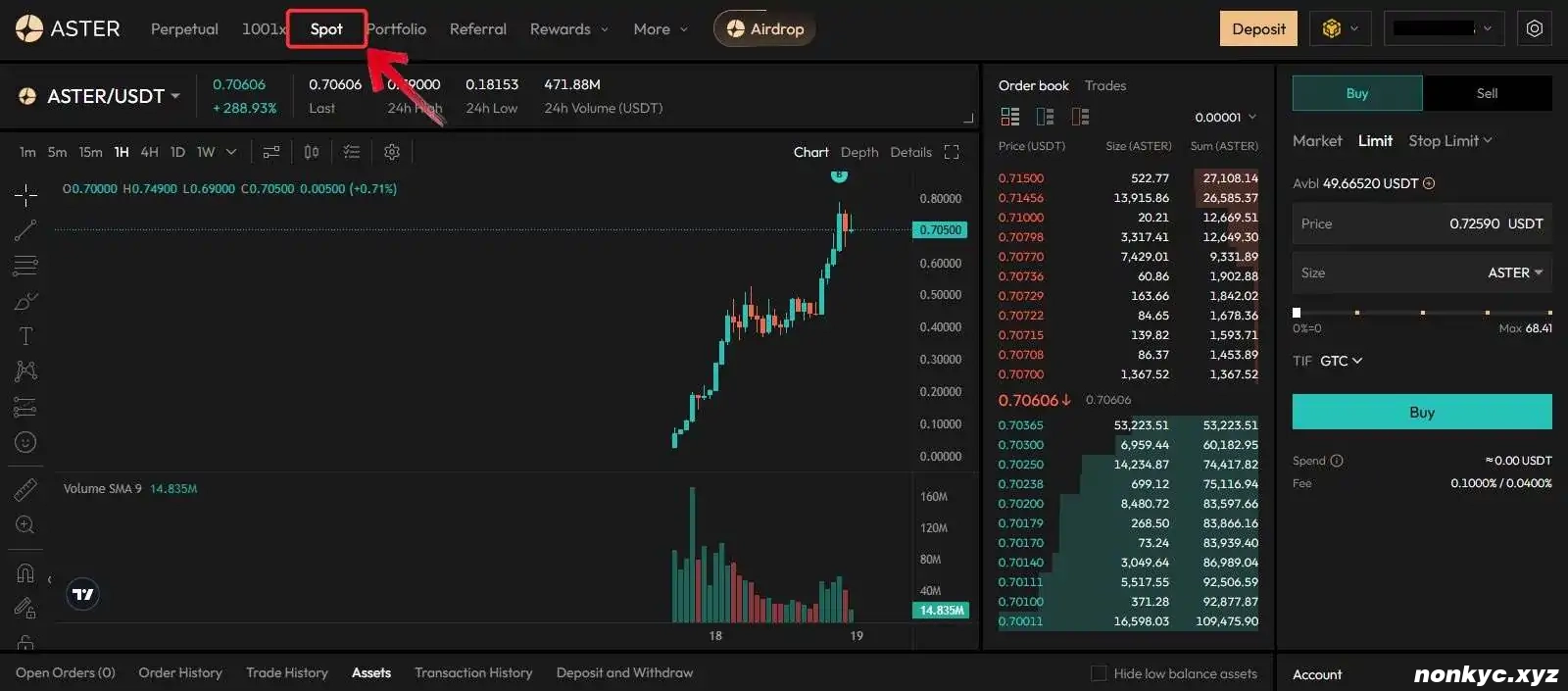The width and height of the screenshot is (1568, 691).
Task: Select the crosshair cursor tool
Action: click(x=25, y=195)
